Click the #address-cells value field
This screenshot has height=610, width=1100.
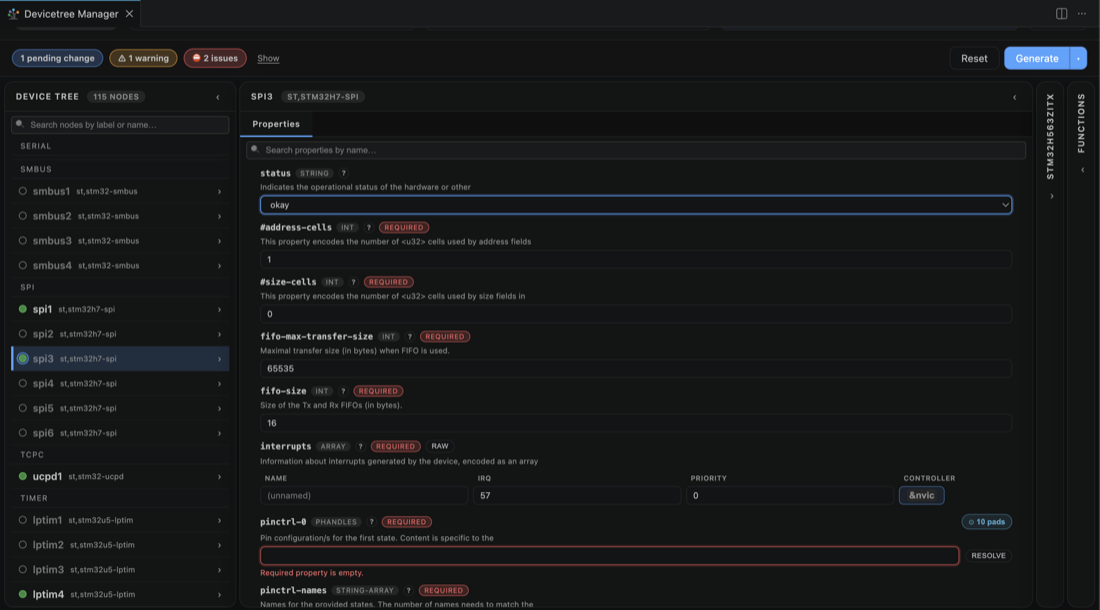point(636,259)
